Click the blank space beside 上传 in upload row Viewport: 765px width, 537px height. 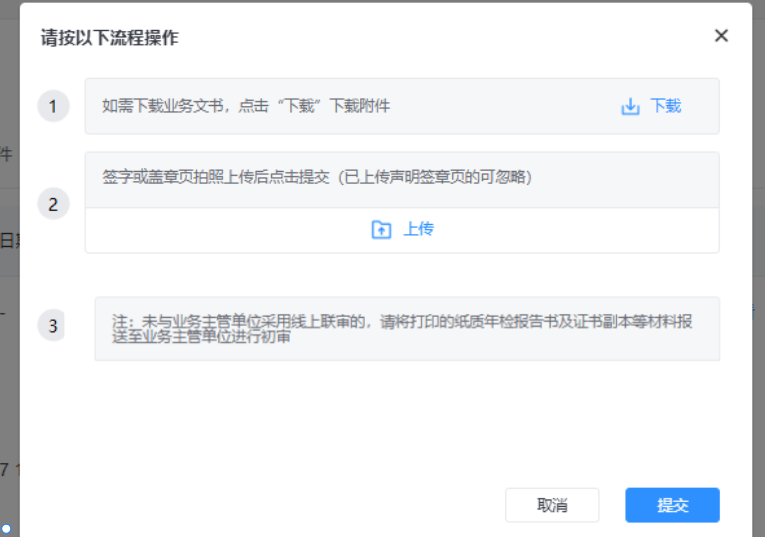point(580,230)
